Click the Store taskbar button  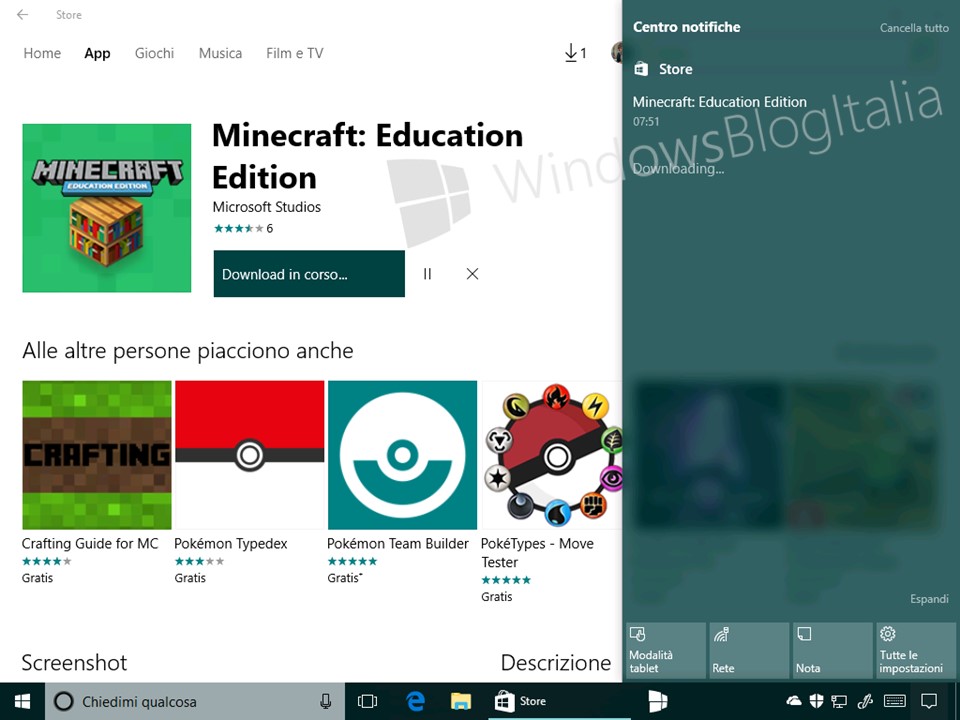pos(559,702)
